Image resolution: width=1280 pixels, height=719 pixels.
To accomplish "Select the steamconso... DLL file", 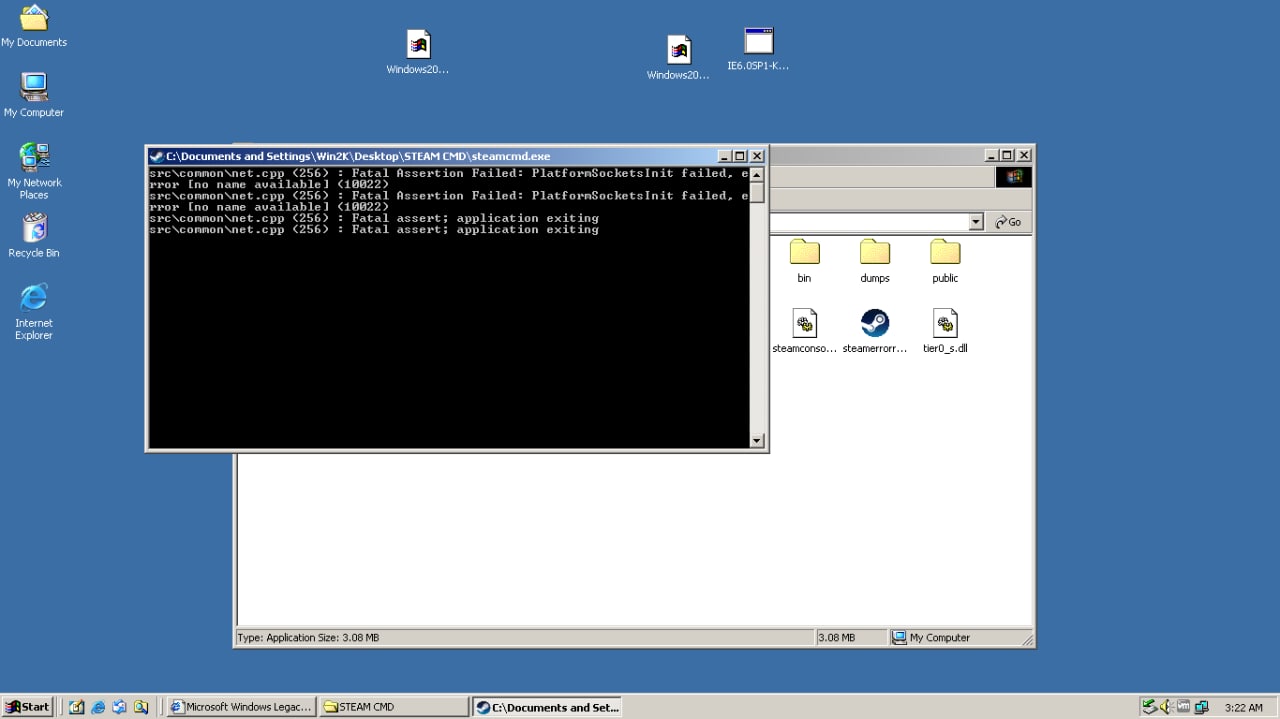I will coord(804,331).
